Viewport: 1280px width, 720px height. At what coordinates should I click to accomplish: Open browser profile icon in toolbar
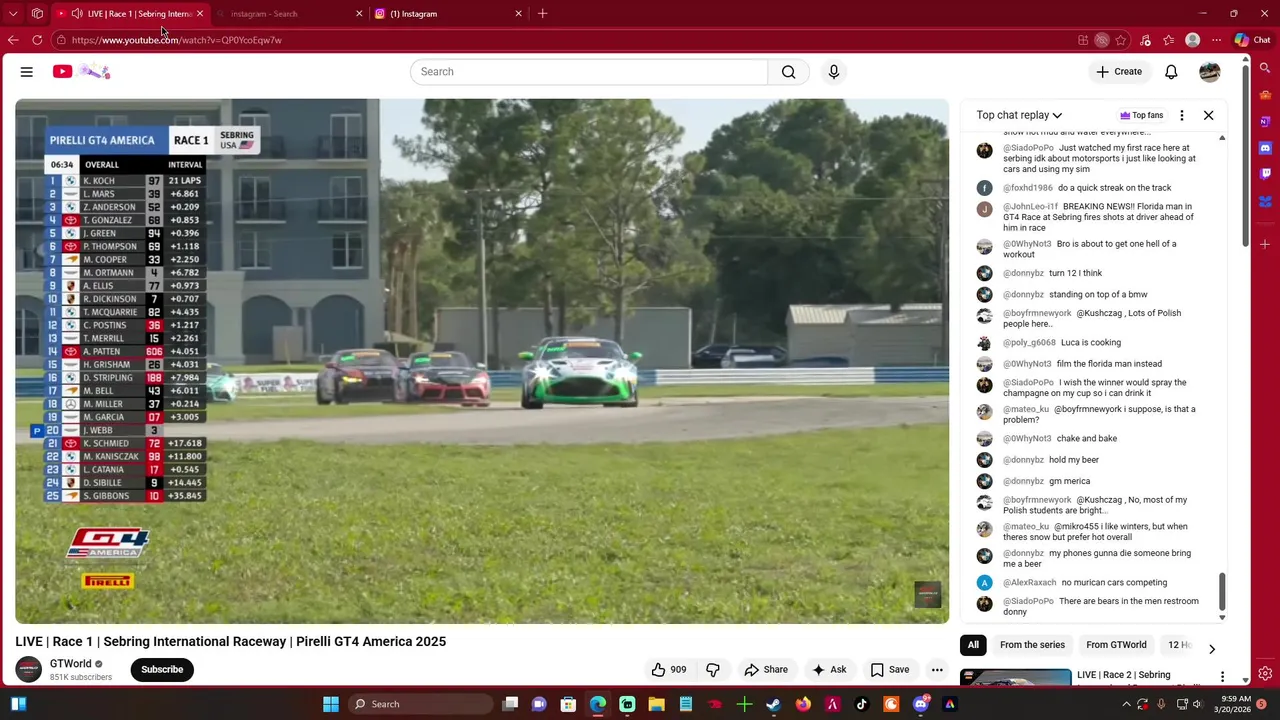pos(1192,40)
